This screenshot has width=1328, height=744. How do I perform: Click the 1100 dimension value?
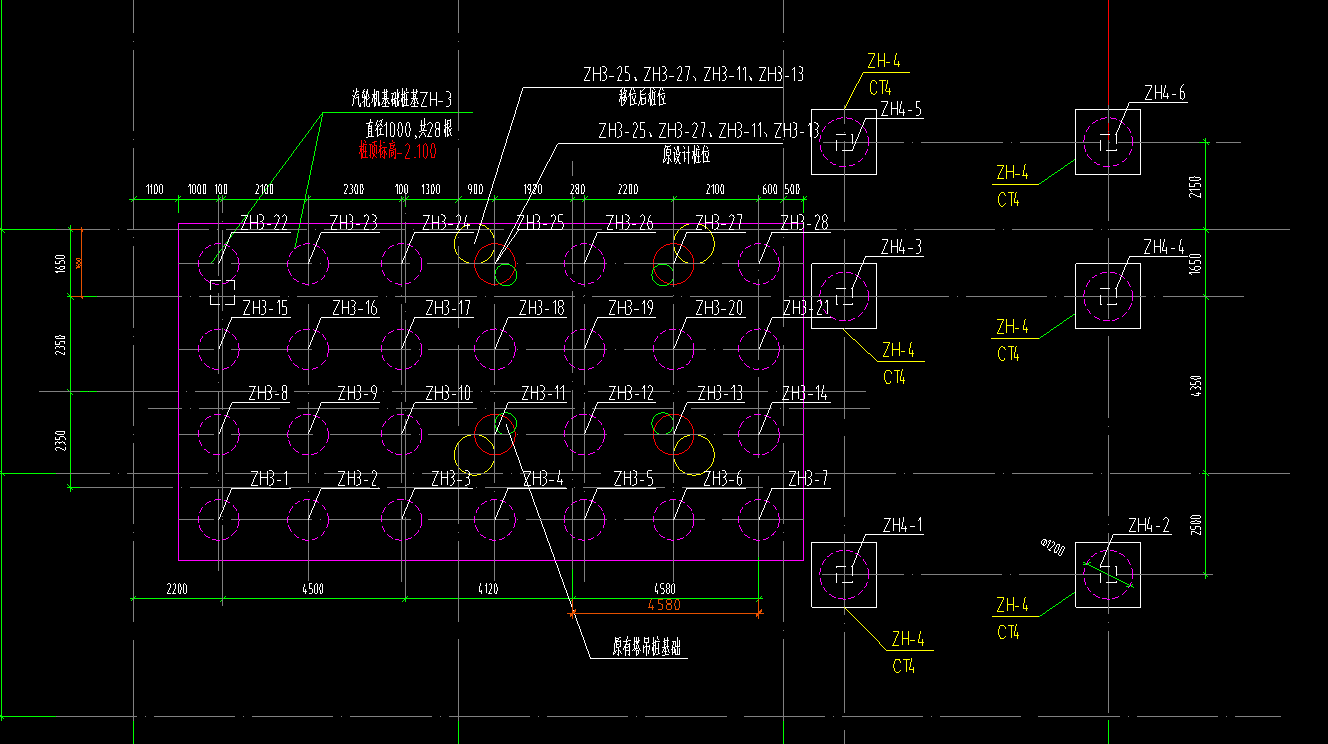(154, 189)
